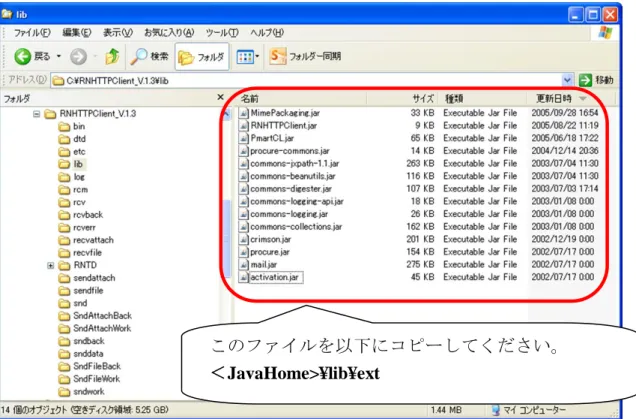The width and height of the screenshot is (636, 419).
Task: Select the rcverr folder in tree
Action: point(77,228)
